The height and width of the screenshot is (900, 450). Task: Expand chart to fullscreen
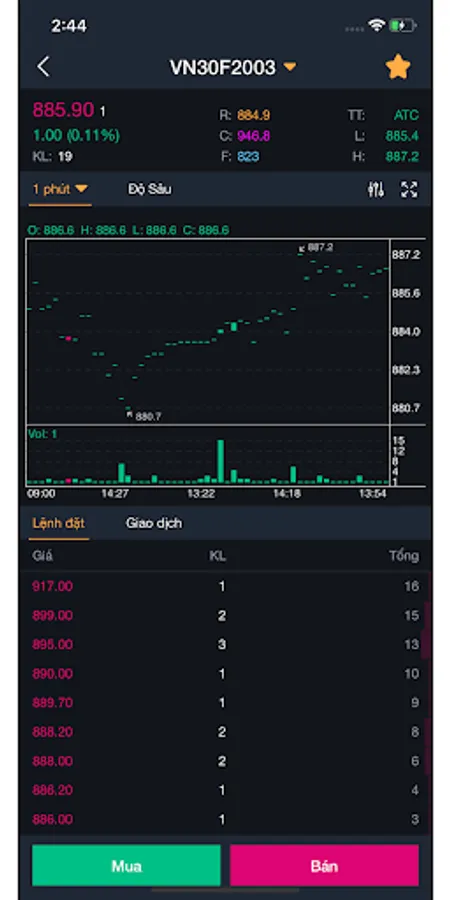409,189
